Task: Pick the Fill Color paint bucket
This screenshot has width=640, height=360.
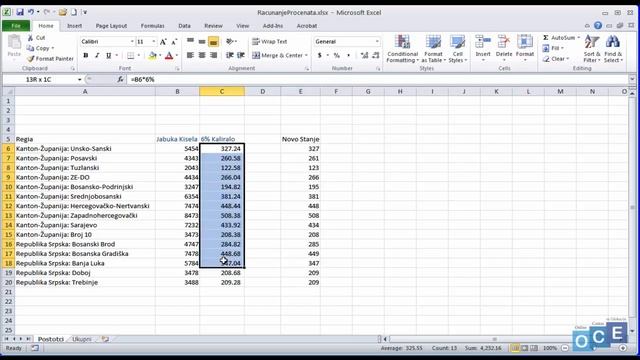Action: [152, 55]
